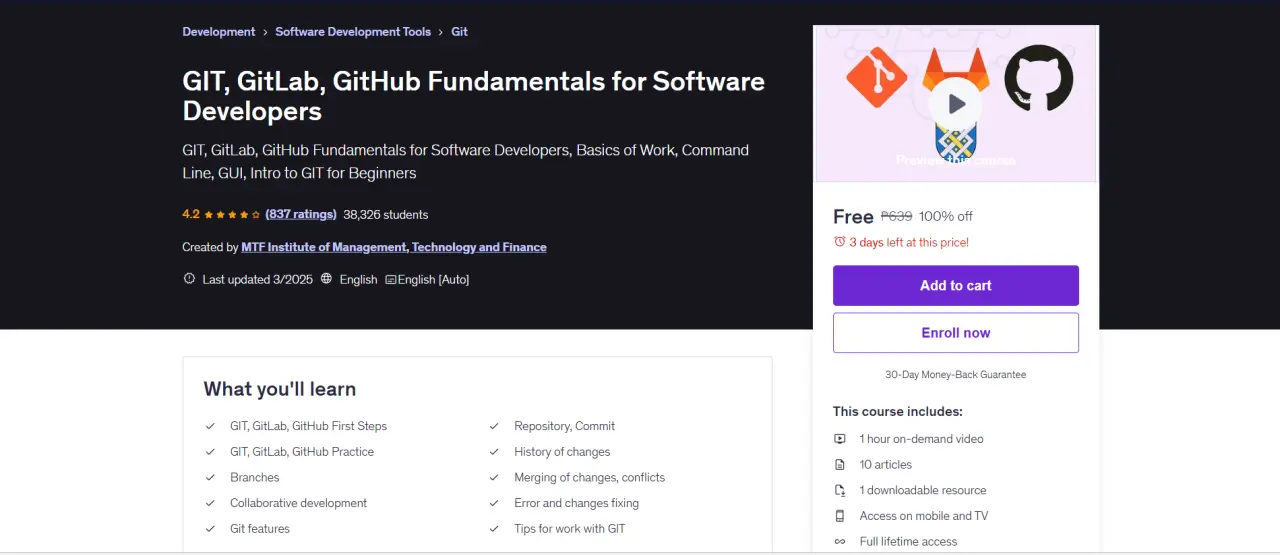The height and width of the screenshot is (555, 1280).
Task: Click the English language text beside globe
Action: (x=358, y=280)
